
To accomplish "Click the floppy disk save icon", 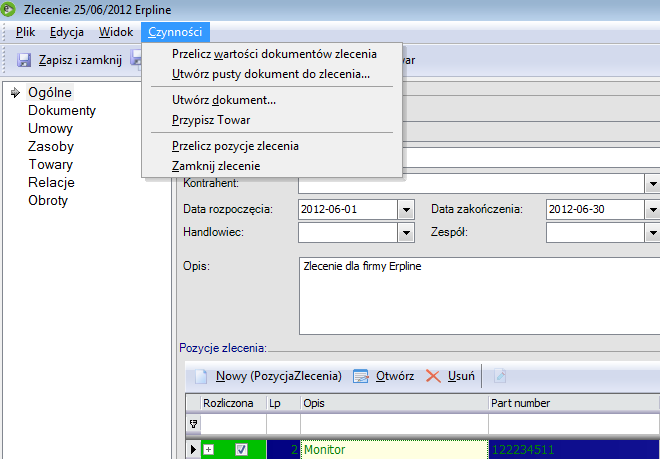I will [x=24, y=60].
